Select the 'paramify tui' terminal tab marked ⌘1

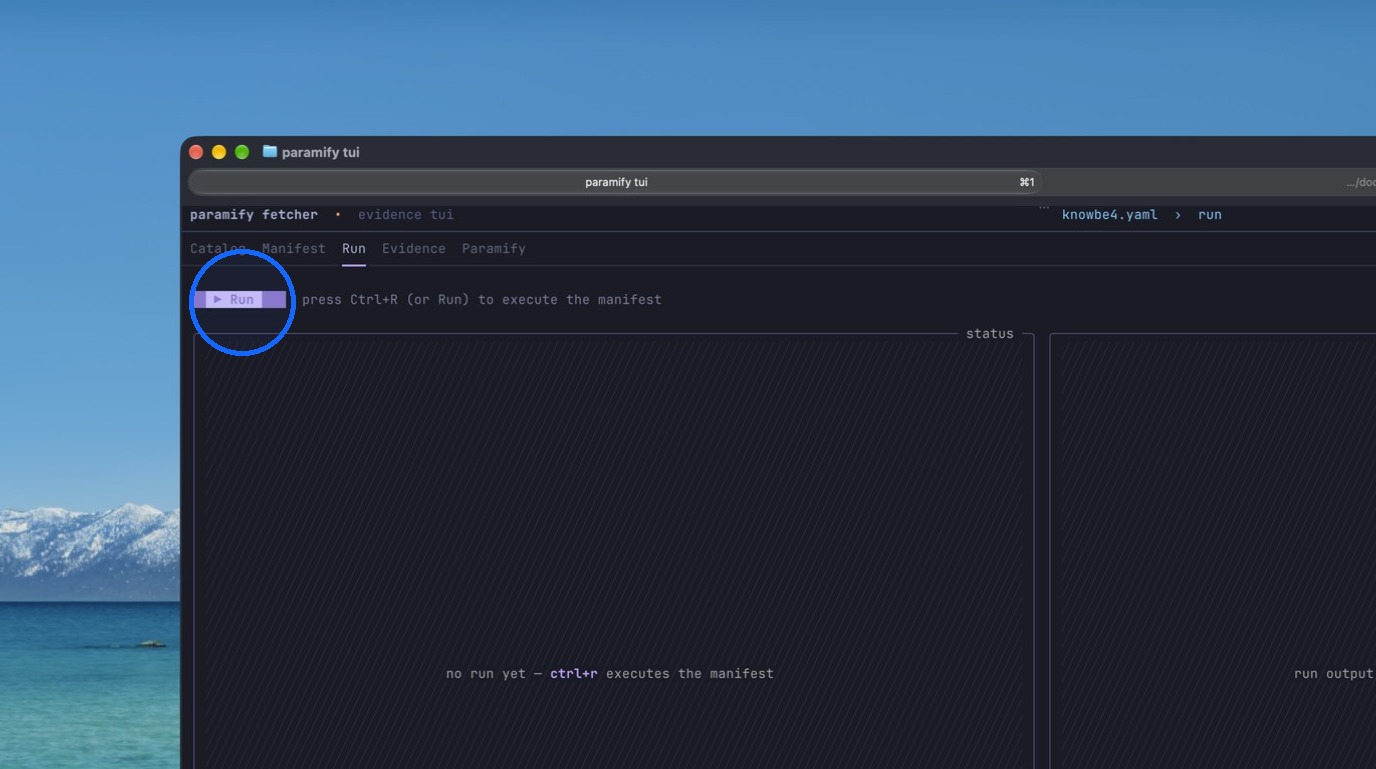[616, 182]
